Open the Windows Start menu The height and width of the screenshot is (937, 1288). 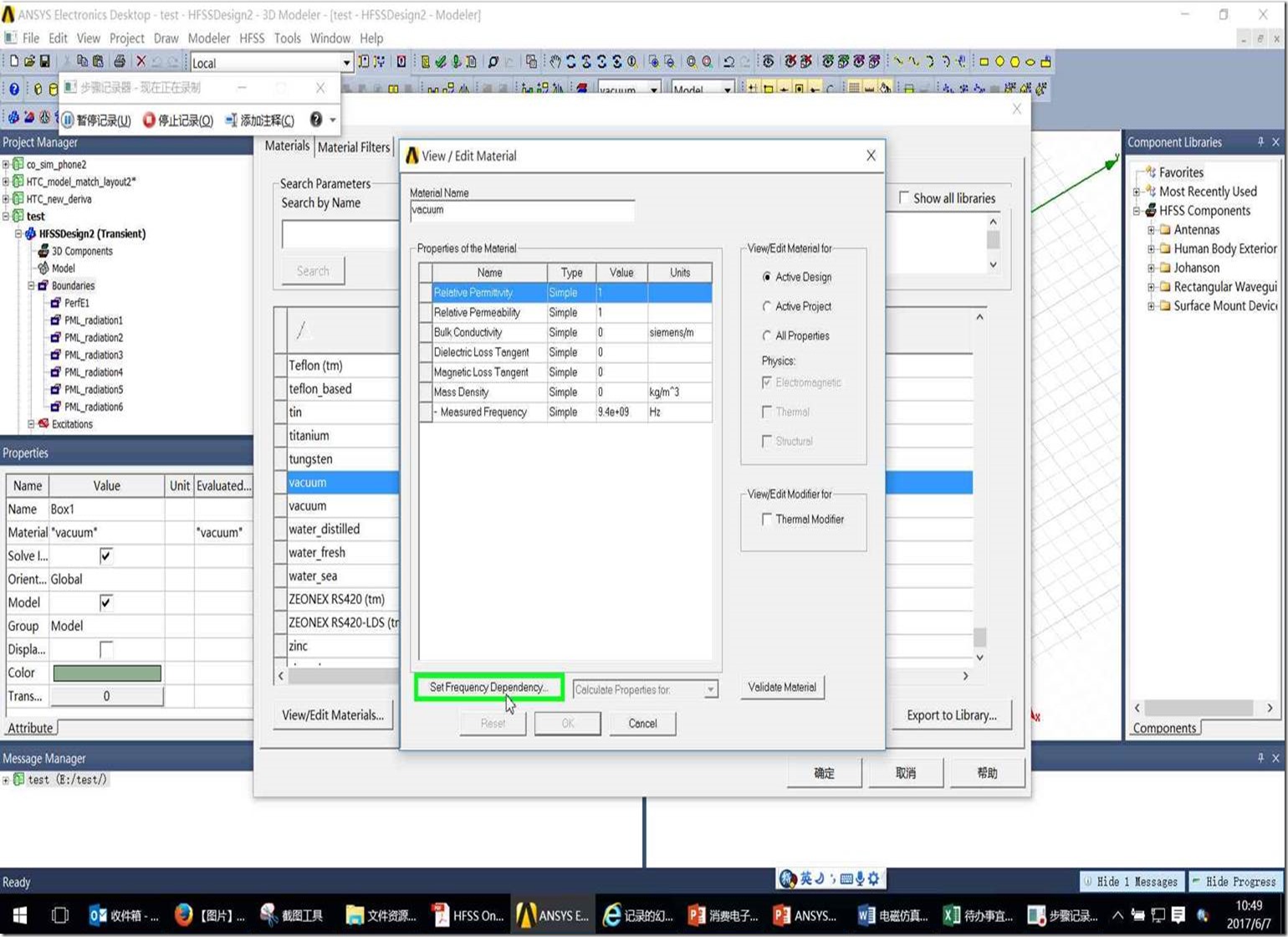click(x=20, y=915)
